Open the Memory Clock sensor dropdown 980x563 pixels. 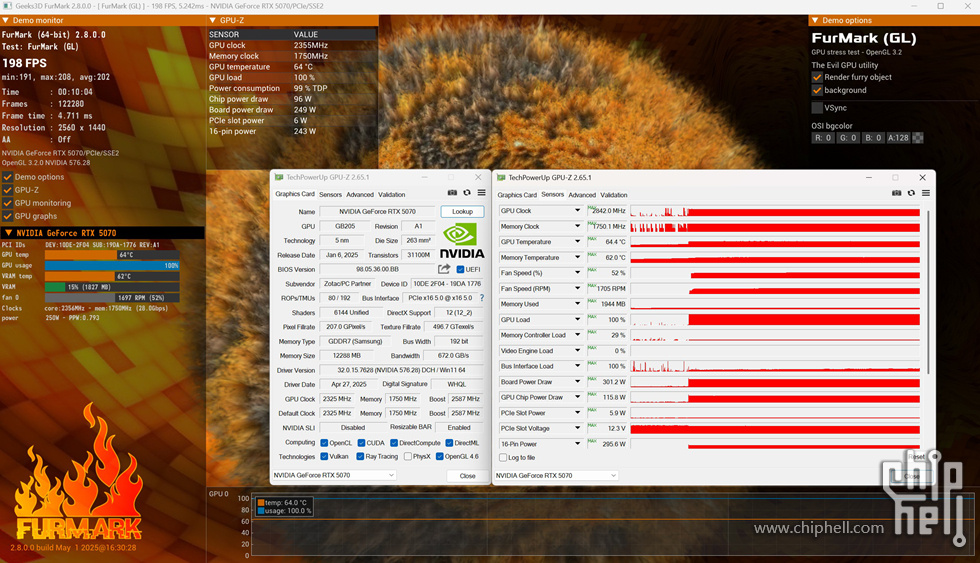pos(577,226)
